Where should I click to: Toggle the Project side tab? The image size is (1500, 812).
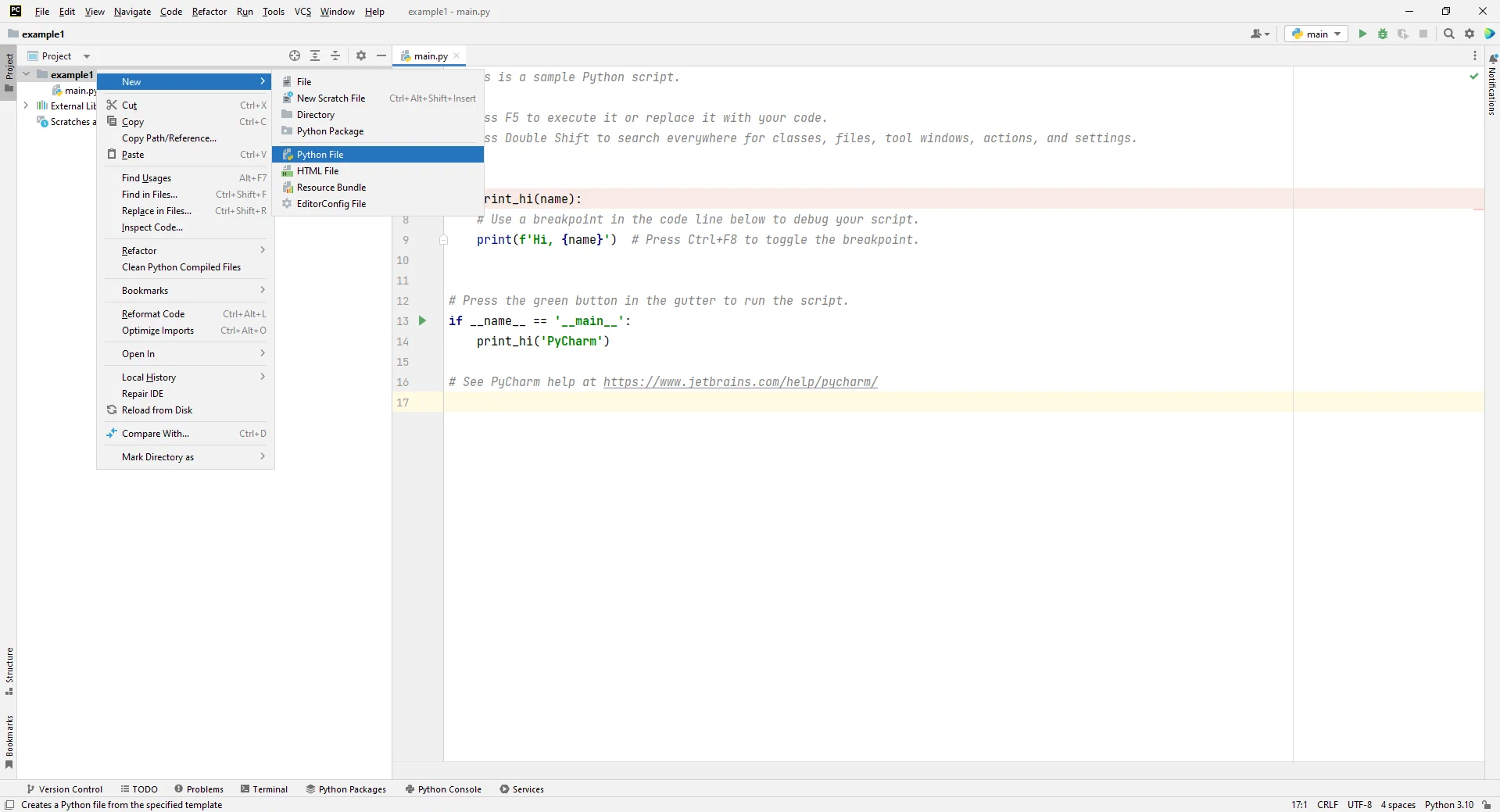coord(9,72)
